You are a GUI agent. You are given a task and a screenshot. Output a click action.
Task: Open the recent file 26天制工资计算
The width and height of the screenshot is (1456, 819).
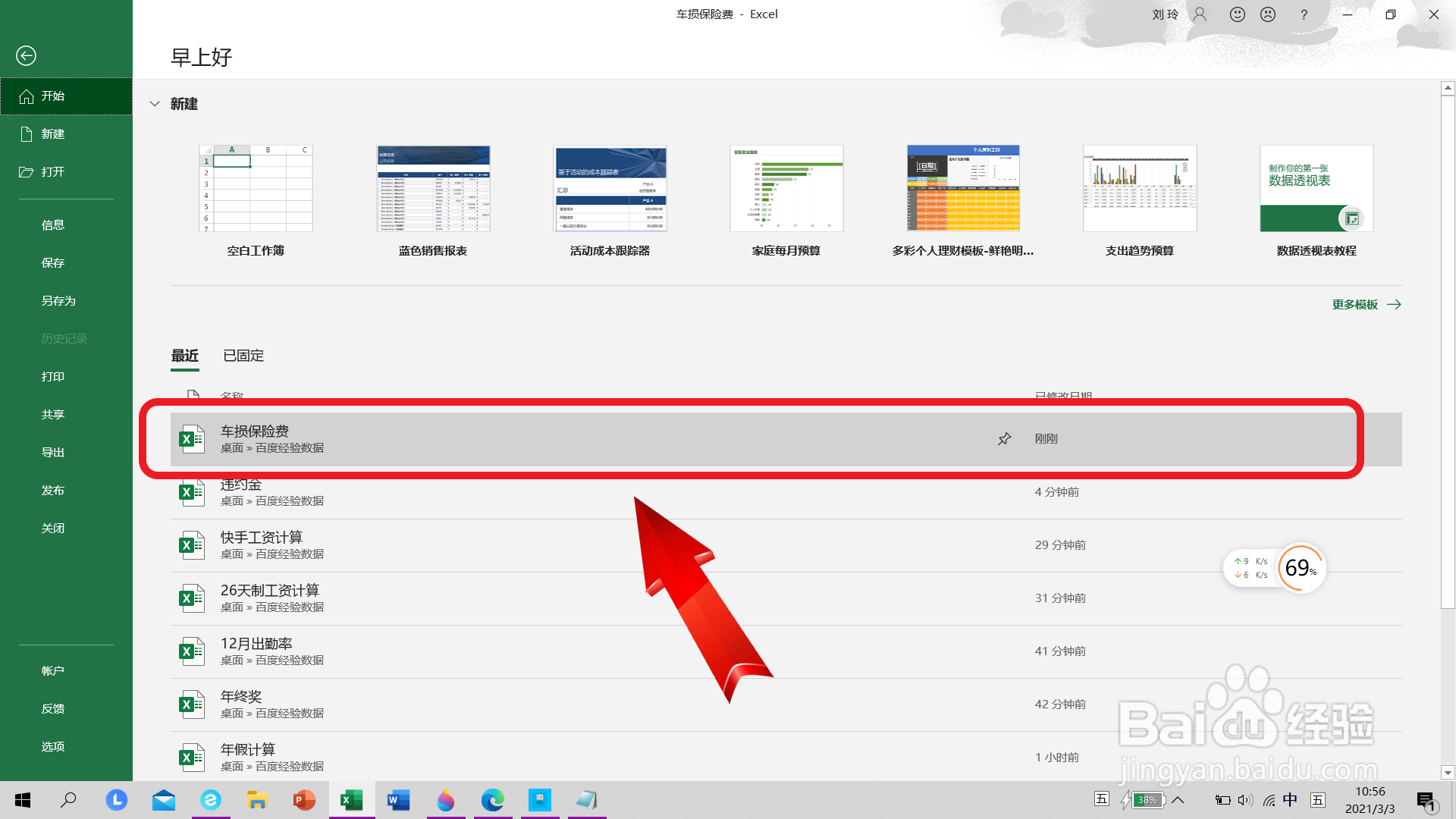786,598
